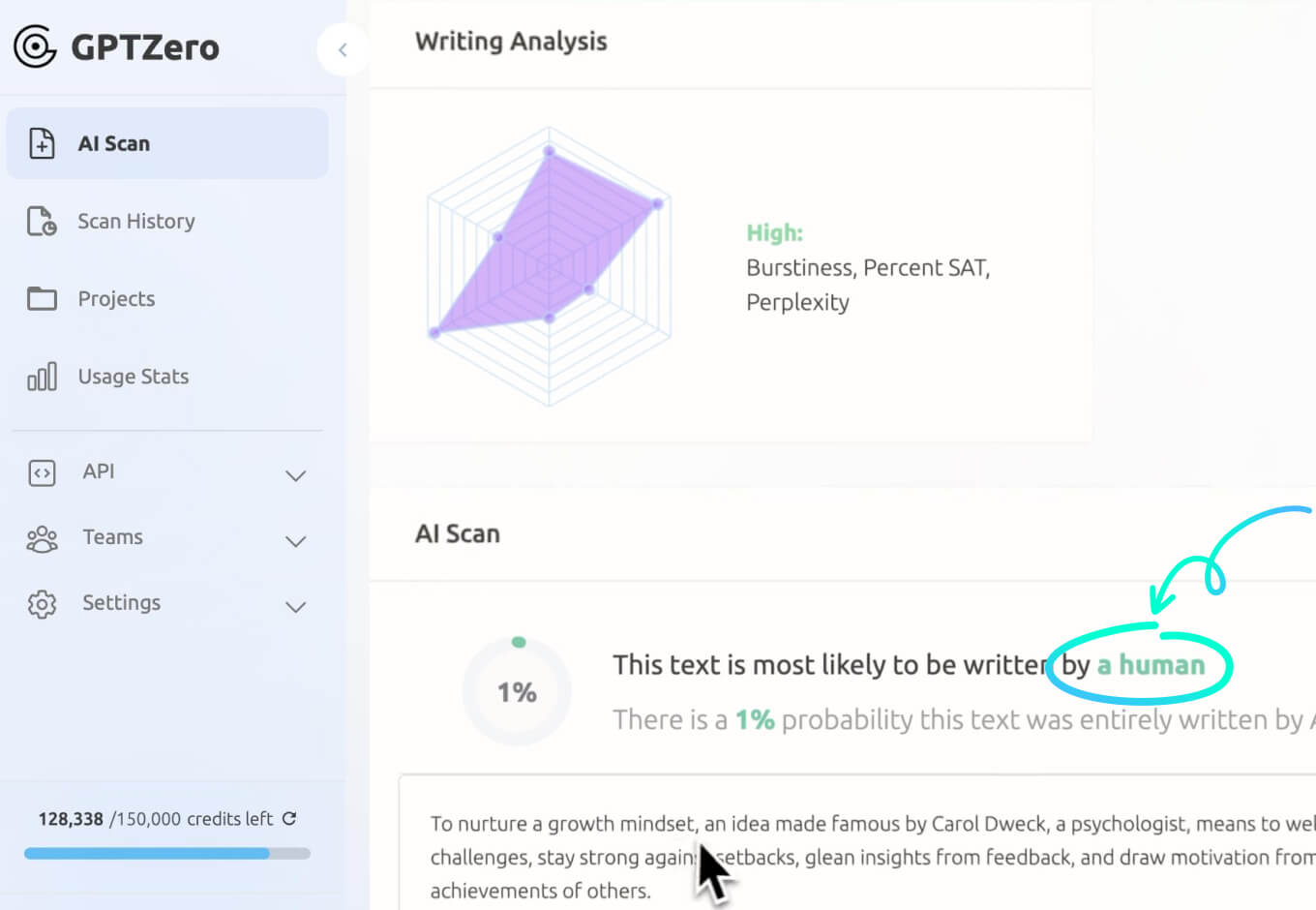Expand the Teams submenu chevron

pyautogui.click(x=296, y=541)
